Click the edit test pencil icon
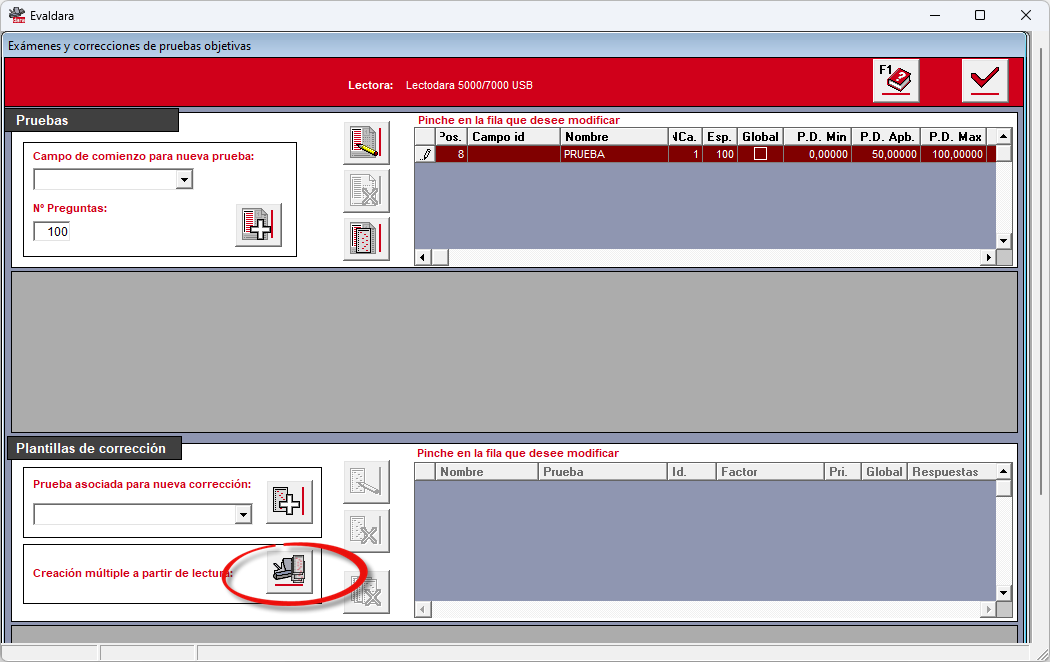The image size is (1050, 662). [366, 143]
